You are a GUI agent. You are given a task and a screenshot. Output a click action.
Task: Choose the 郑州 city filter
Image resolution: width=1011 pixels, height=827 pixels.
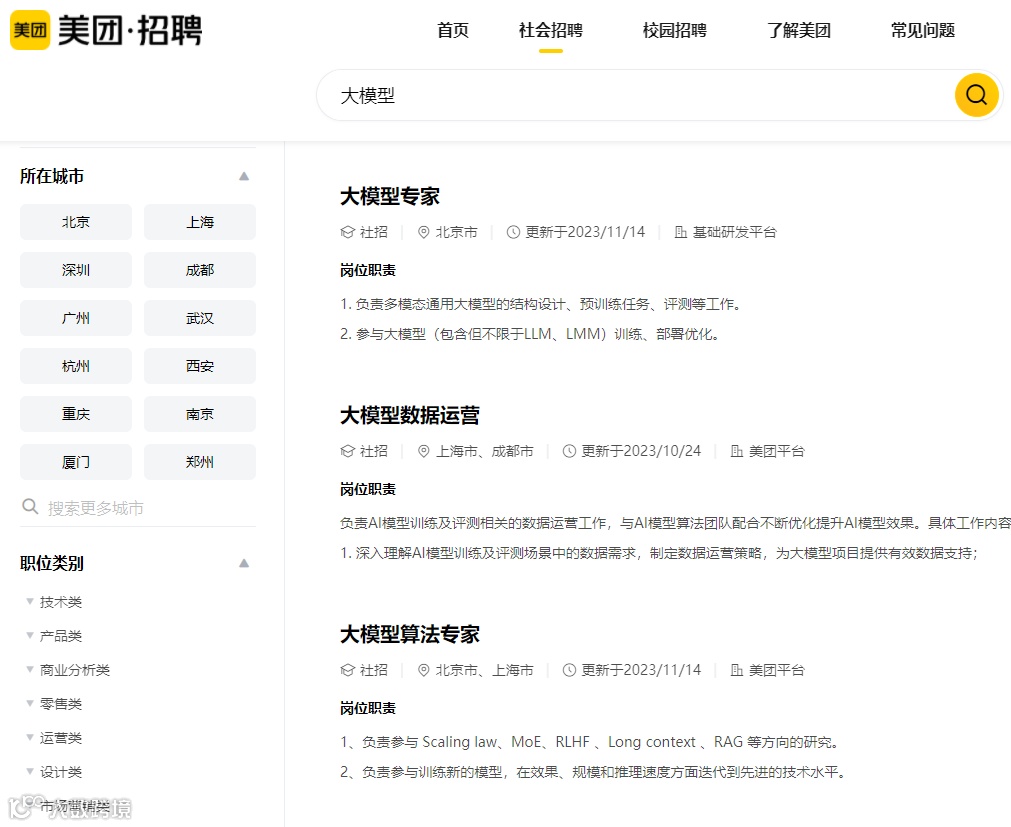[200, 462]
